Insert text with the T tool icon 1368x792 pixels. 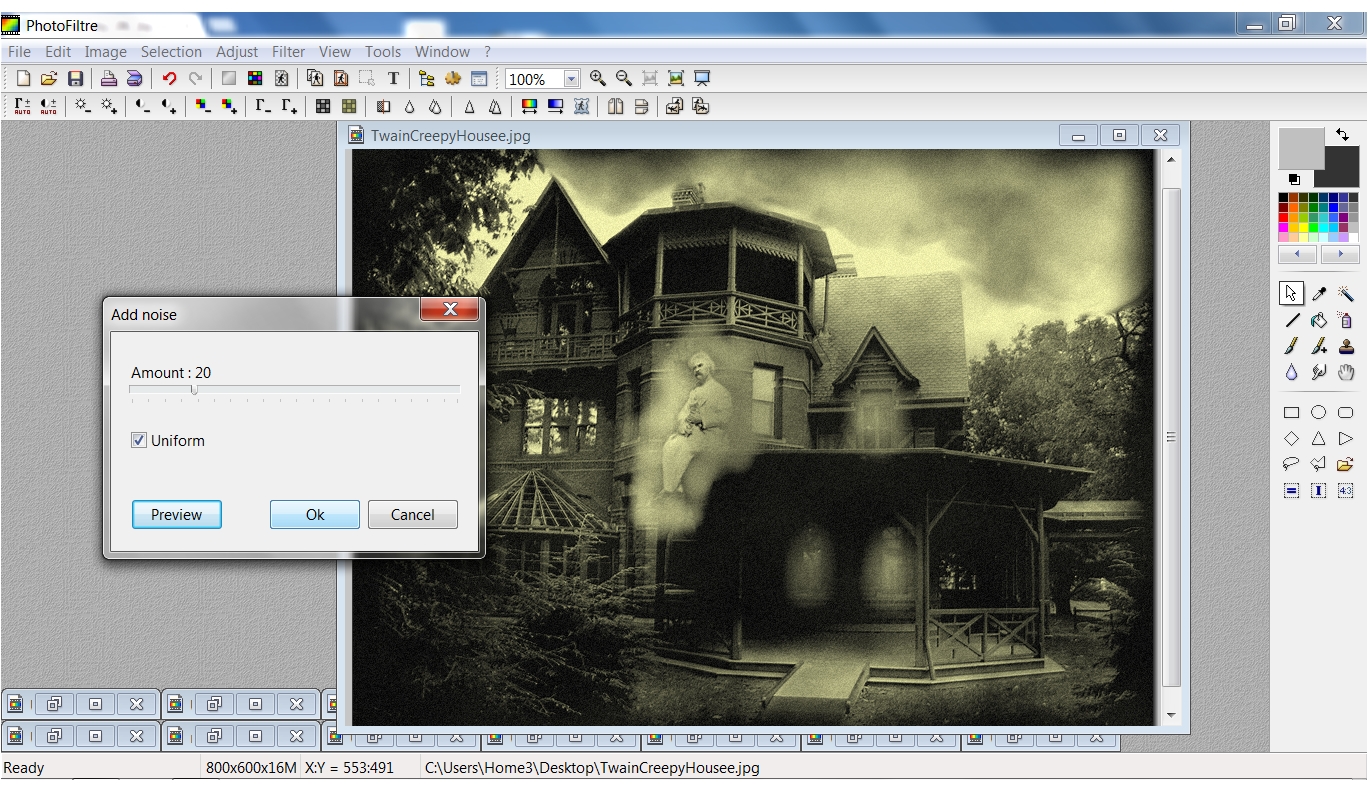point(393,79)
